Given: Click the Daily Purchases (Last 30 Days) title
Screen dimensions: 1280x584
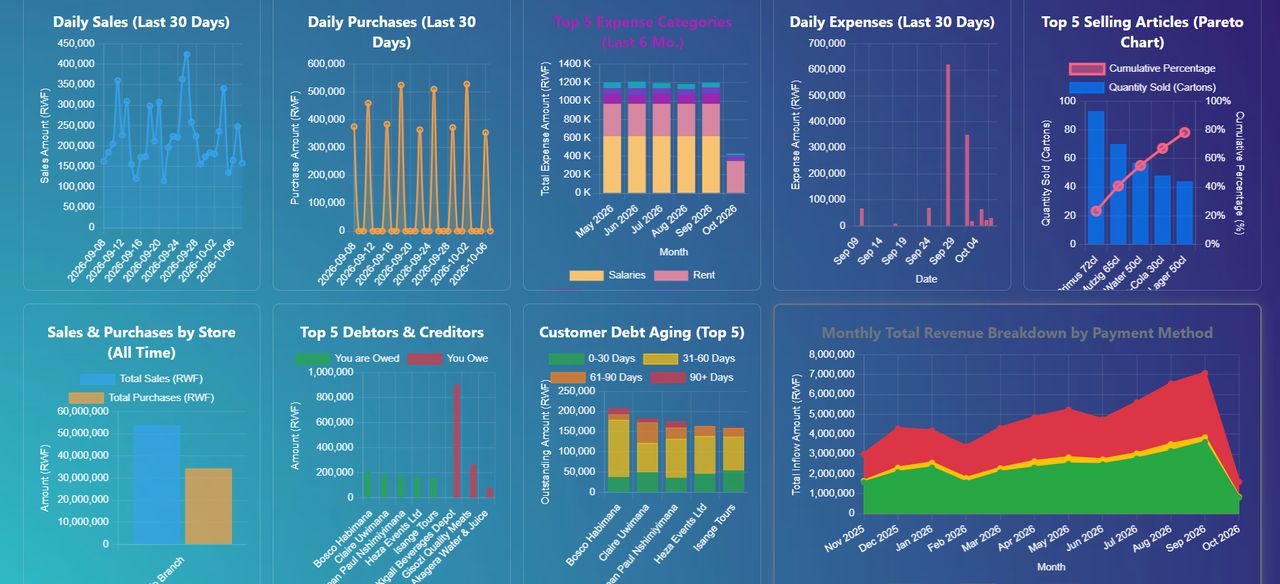Looking at the screenshot, I should (391, 32).
